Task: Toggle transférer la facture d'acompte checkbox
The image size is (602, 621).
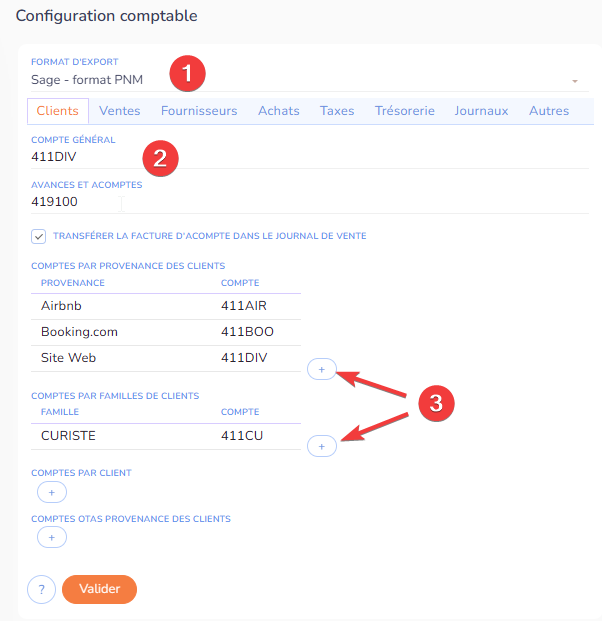Action: (39, 236)
